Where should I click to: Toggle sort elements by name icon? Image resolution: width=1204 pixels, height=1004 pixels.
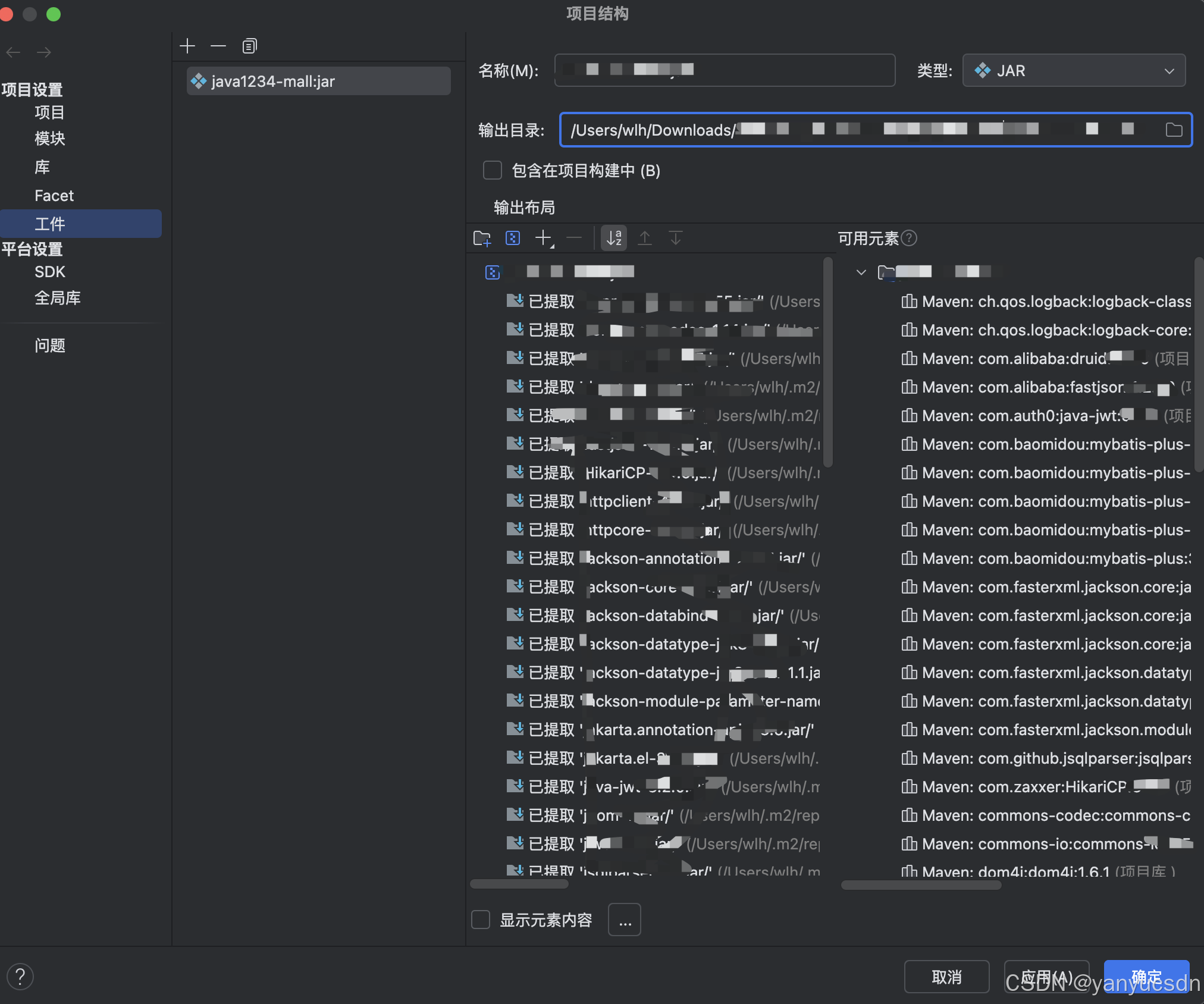click(614, 239)
